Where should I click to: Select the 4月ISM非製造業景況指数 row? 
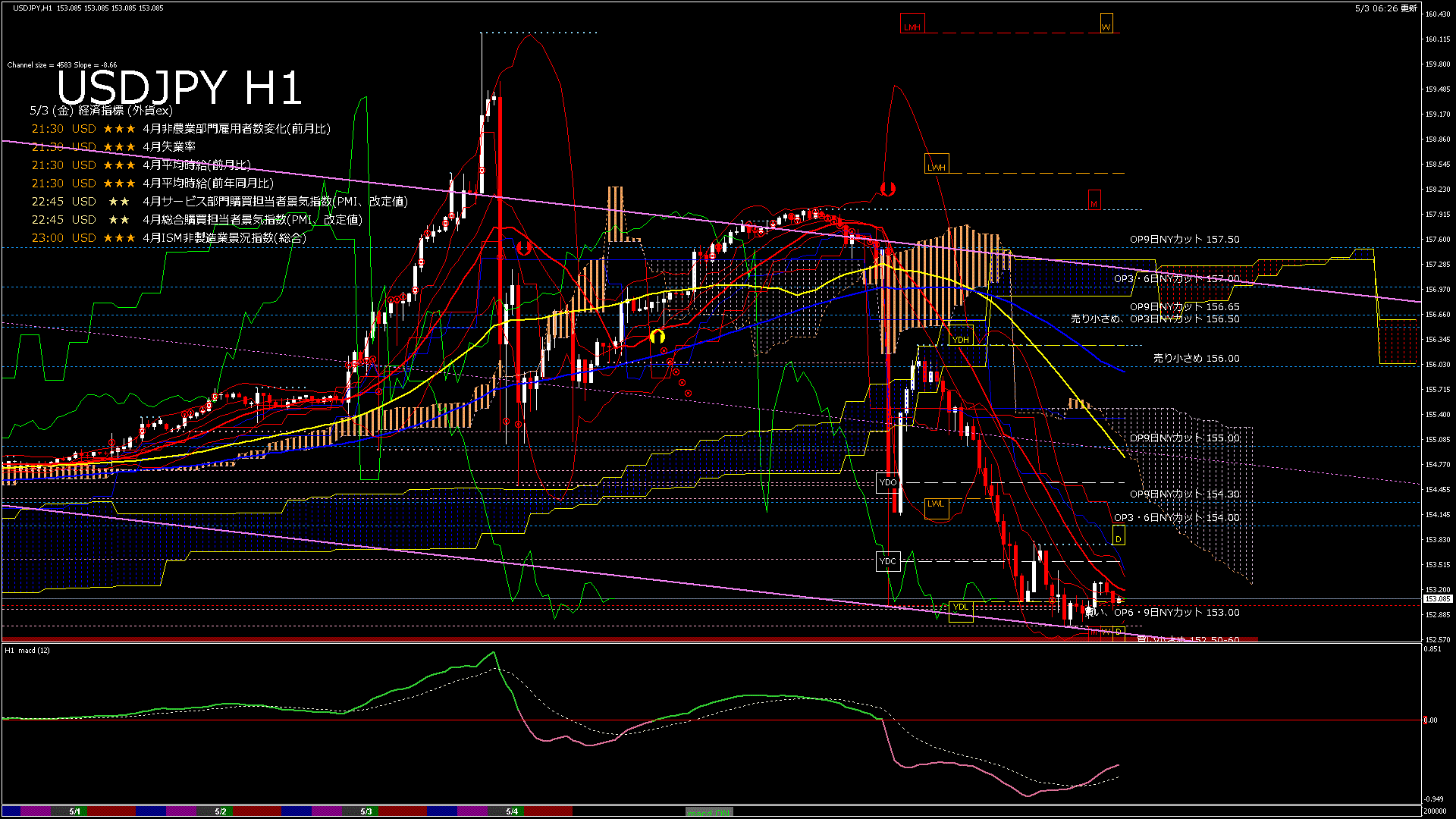pyautogui.click(x=169, y=238)
